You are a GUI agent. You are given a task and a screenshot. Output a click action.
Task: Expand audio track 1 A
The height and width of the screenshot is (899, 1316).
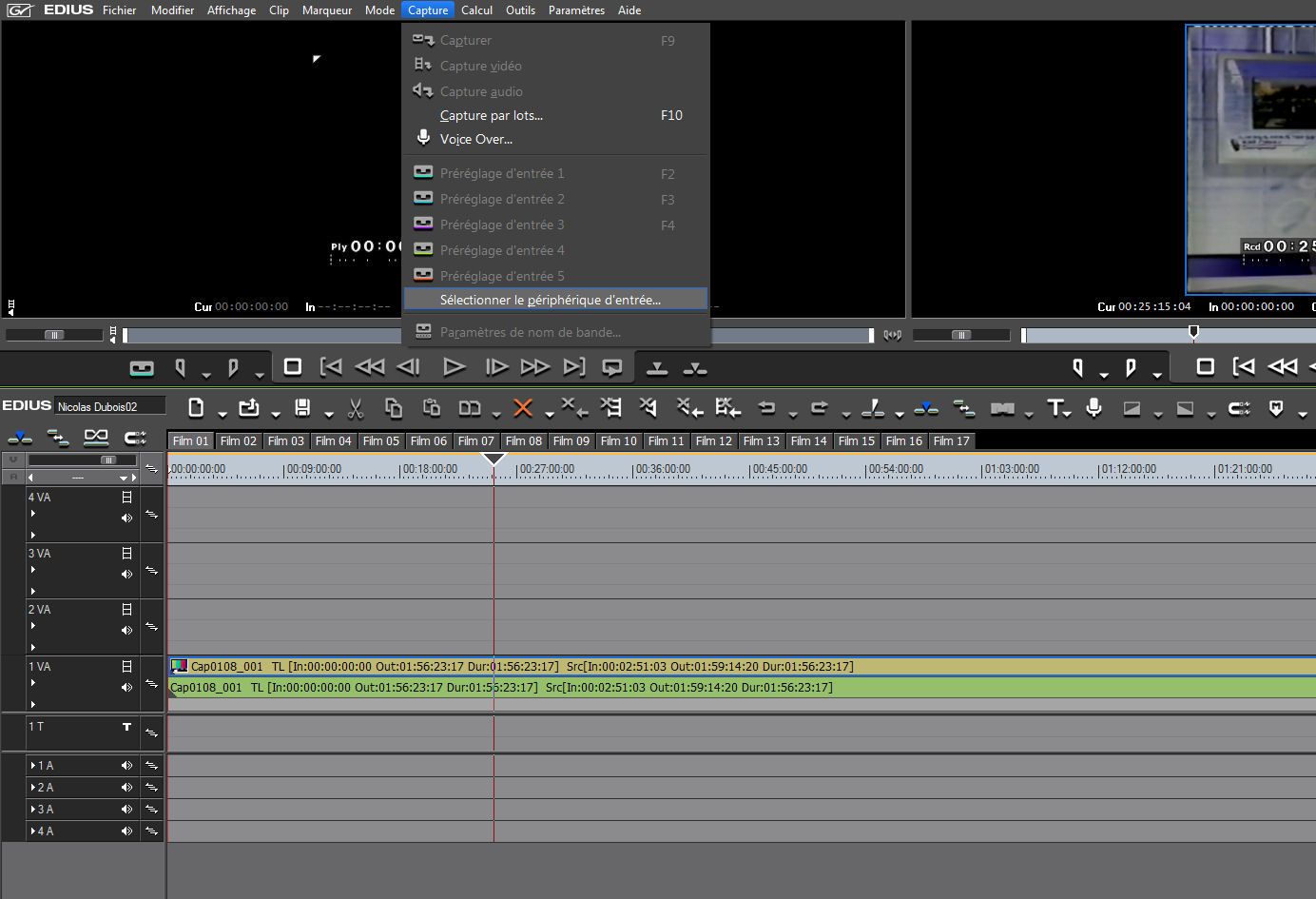coord(33,766)
